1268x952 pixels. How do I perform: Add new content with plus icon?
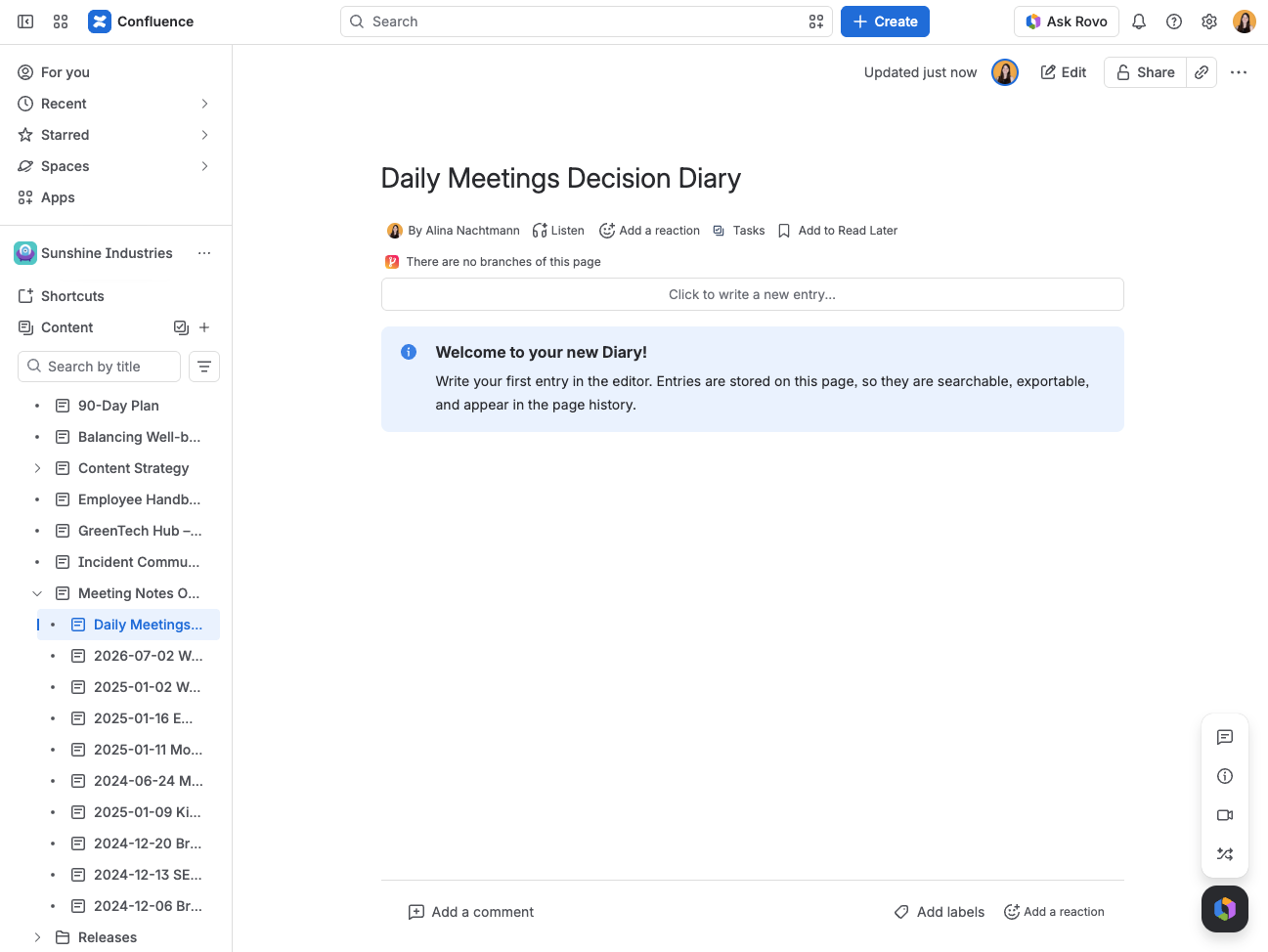(x=204, y=327)
